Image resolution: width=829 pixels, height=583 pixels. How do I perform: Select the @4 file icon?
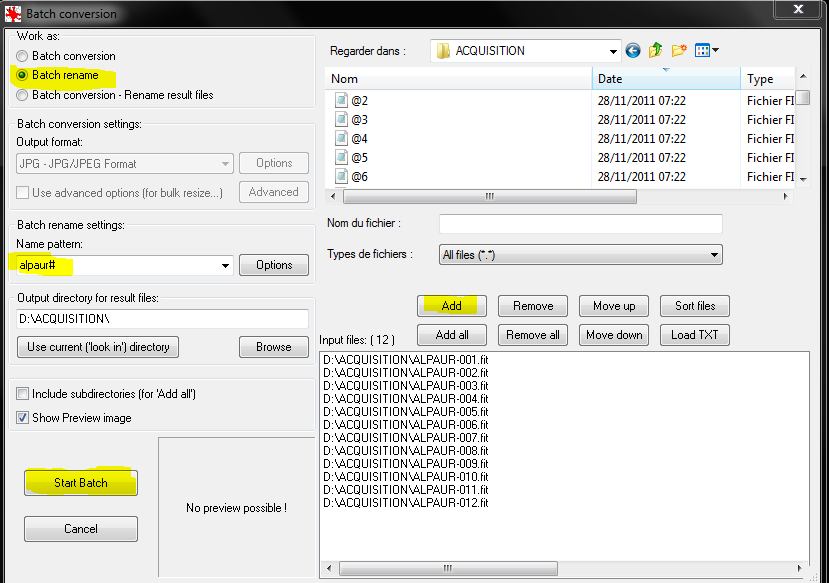click(341, 139)
